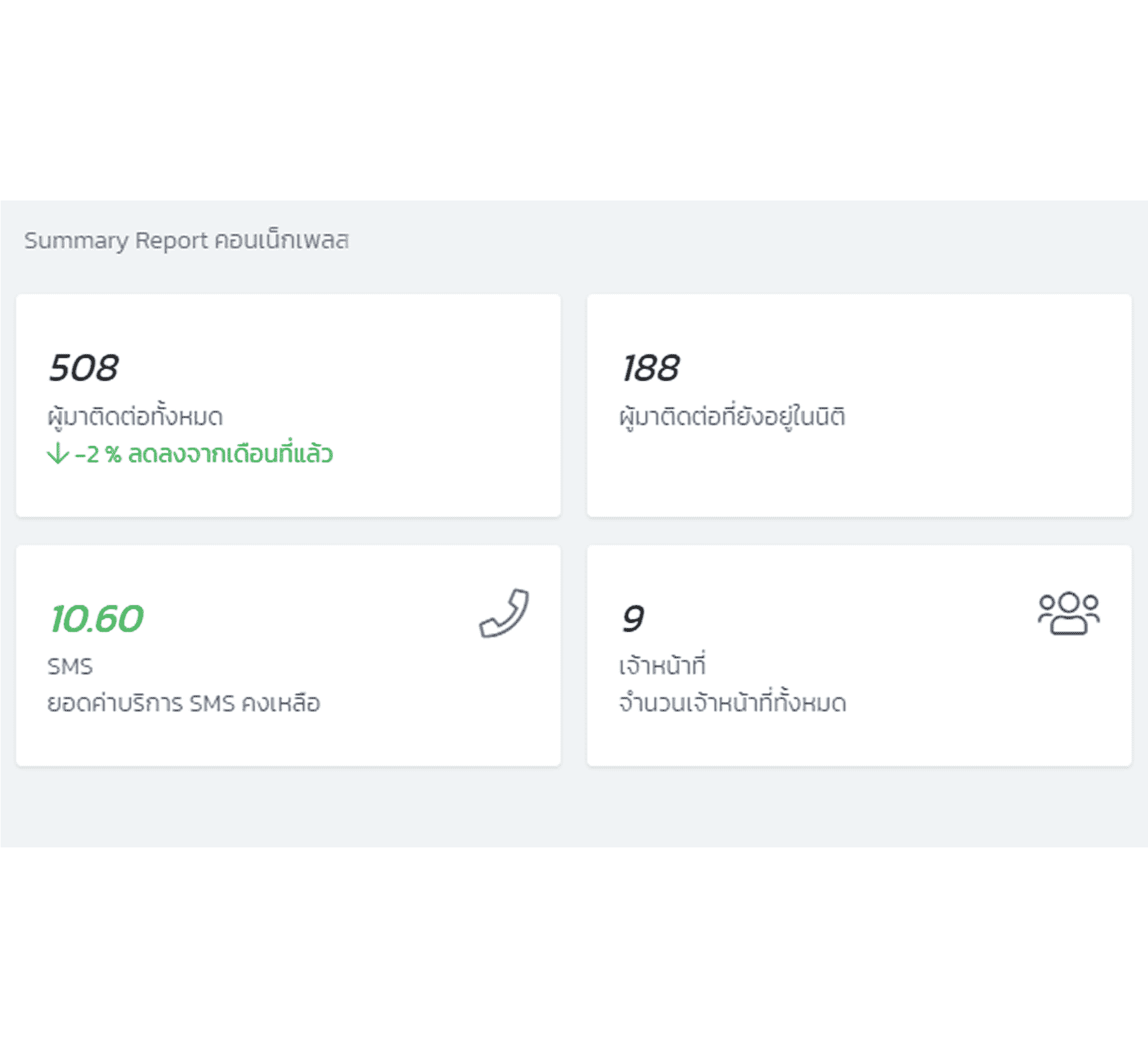Click the เจ้าหน้าที่ label
The width and height of the screenshot is (1148, 1046).
(662, 665)
